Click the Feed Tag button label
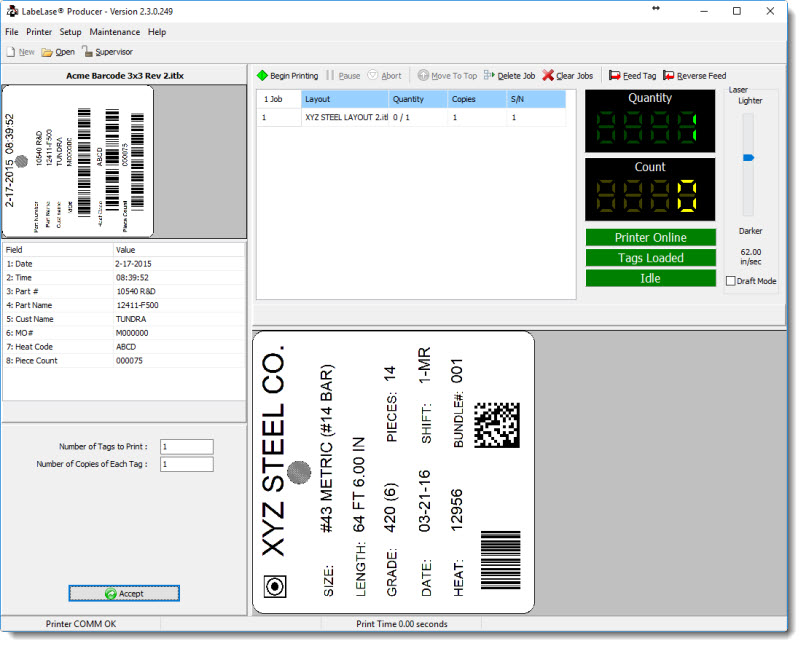The image size is (803, 647). [640, 76]
